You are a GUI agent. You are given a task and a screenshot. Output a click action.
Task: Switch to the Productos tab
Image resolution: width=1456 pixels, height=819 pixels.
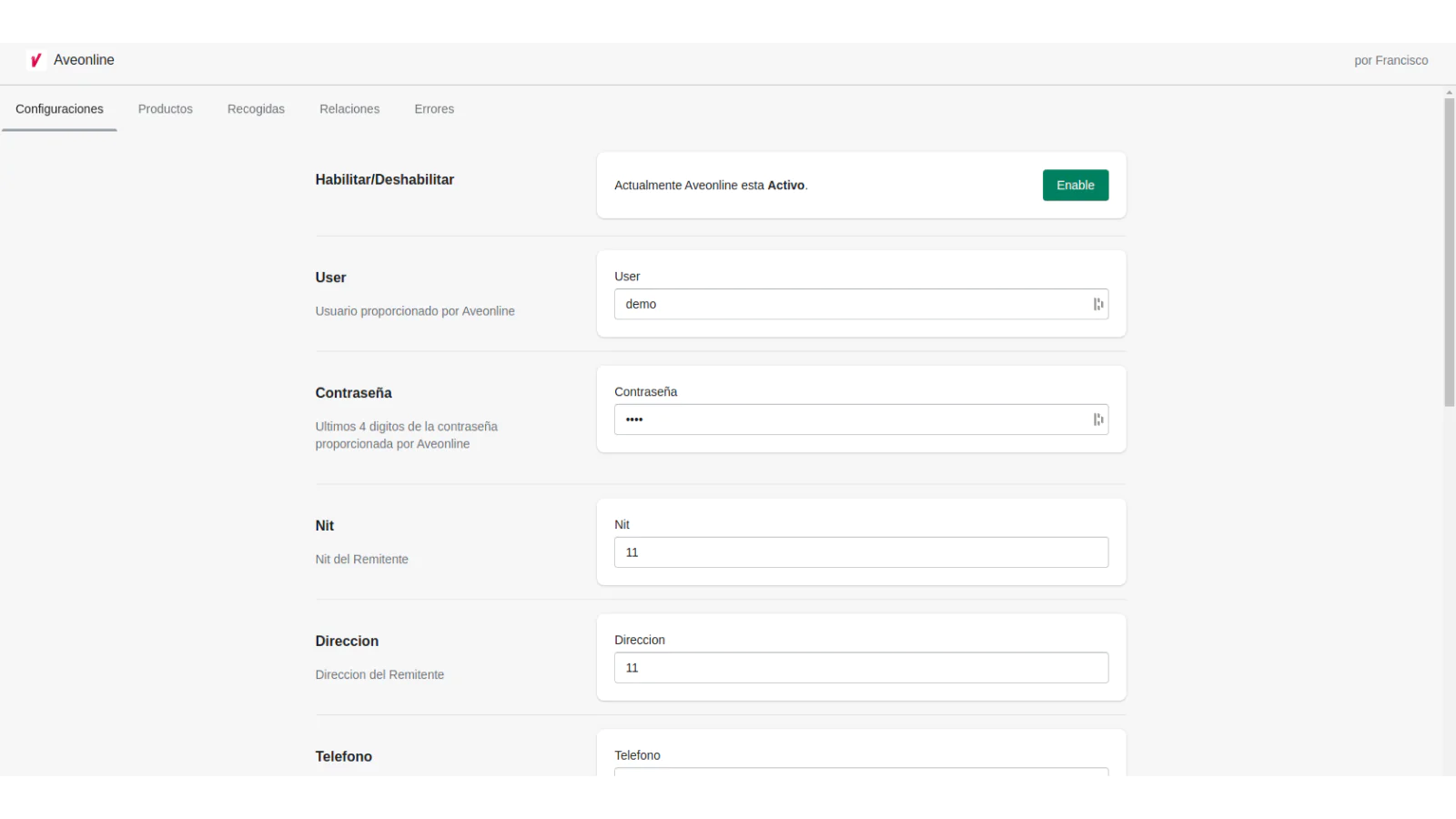tap(166, 109)
